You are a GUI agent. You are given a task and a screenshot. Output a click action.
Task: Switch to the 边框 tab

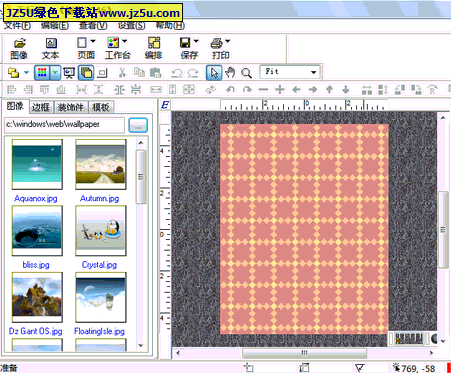point(41,107)
